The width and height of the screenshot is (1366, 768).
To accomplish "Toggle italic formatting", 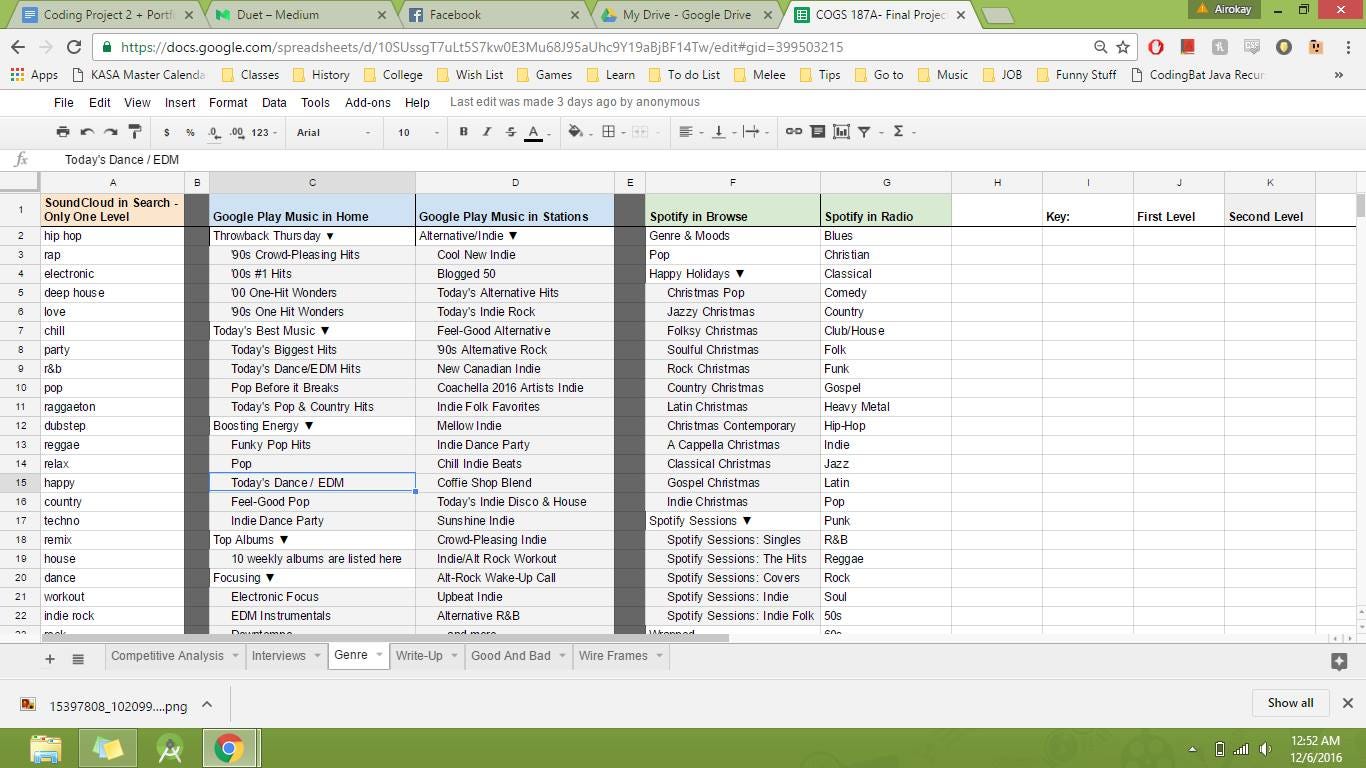I will 487,132.
